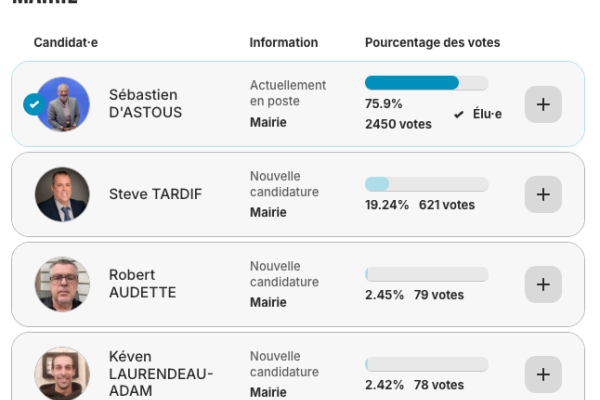
Task: Open Robert AUDETTE profile photo
Action: [62, 284]
